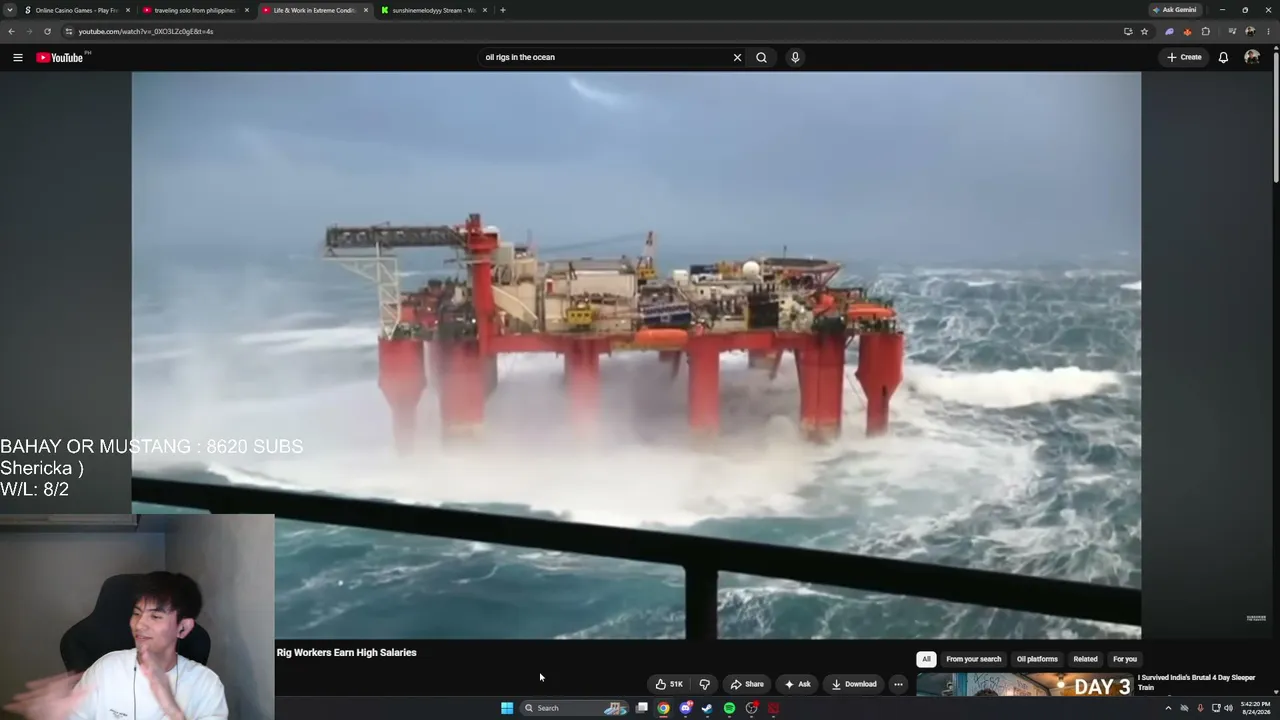The image size is (1280, 720).
Task: Switch to Online Casino Games tab
Action: [77, 10]
